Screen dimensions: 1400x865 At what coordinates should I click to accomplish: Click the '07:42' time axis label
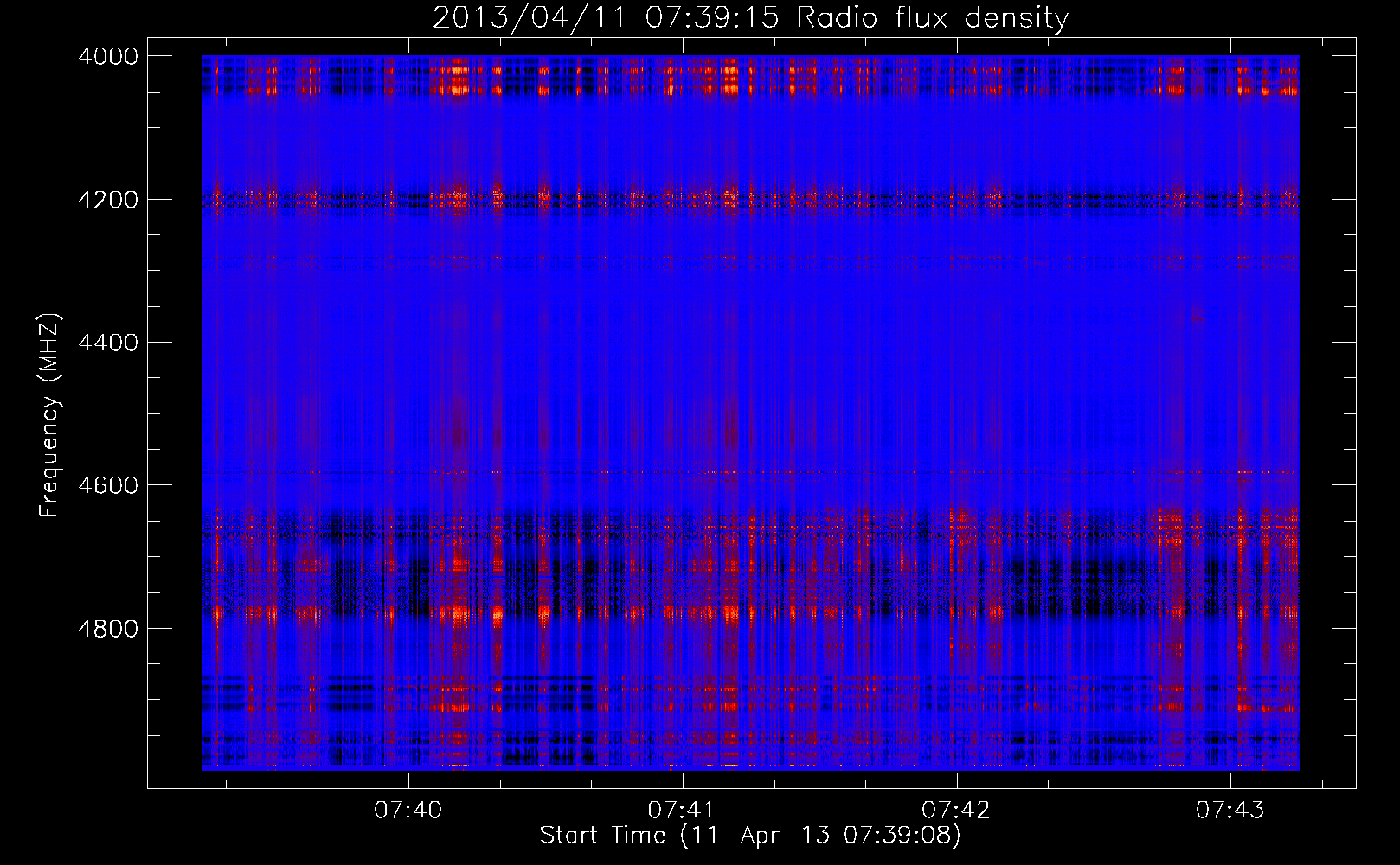956,811
